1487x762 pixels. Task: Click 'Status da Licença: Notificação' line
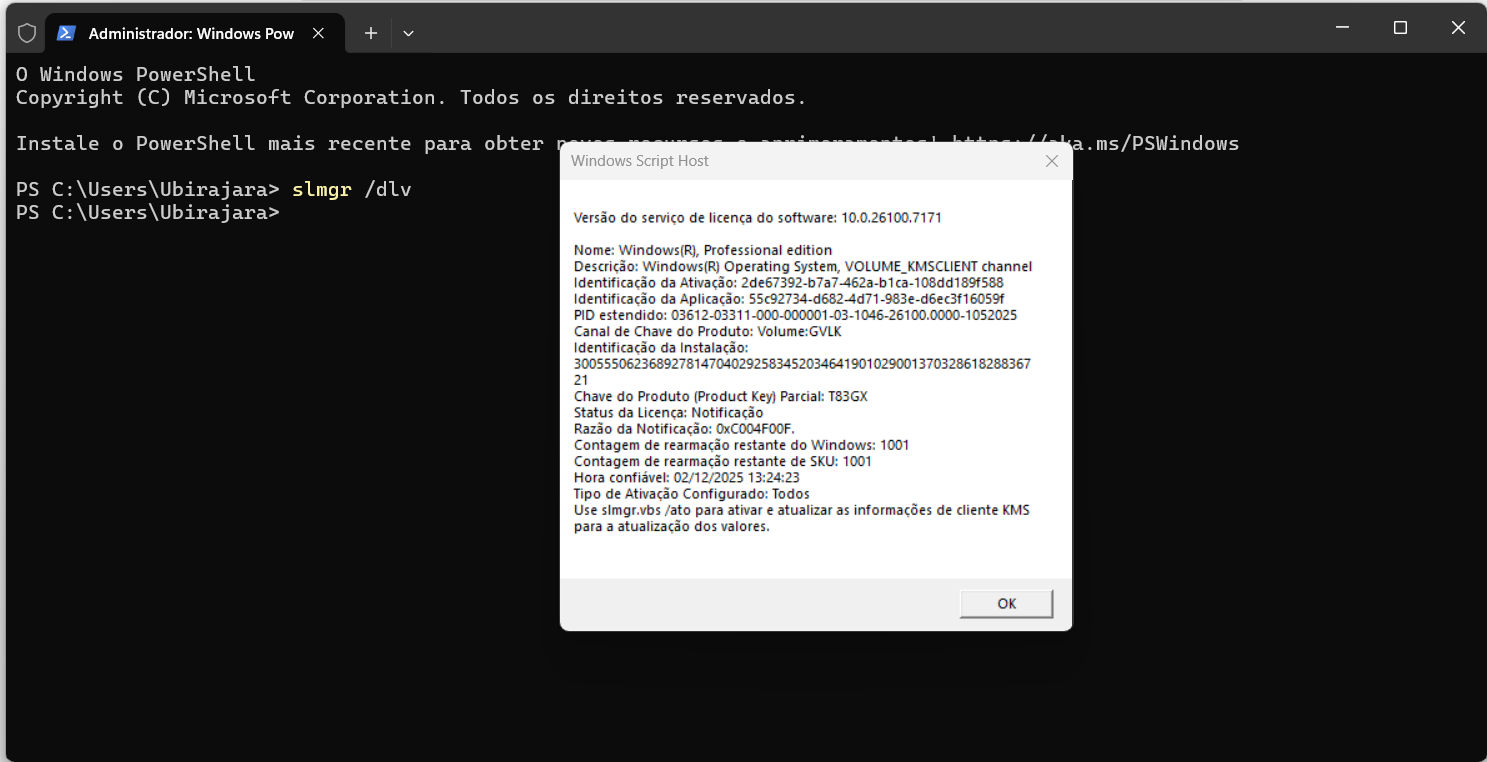[x=669, y=412]
